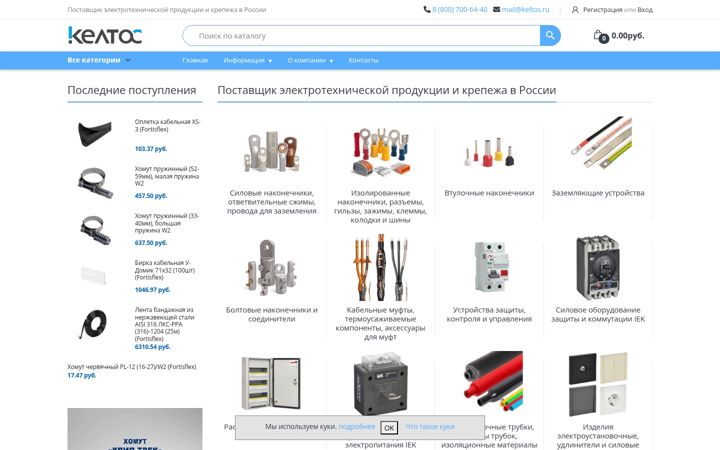Click the 'Регистрация' link

[602, 10]
